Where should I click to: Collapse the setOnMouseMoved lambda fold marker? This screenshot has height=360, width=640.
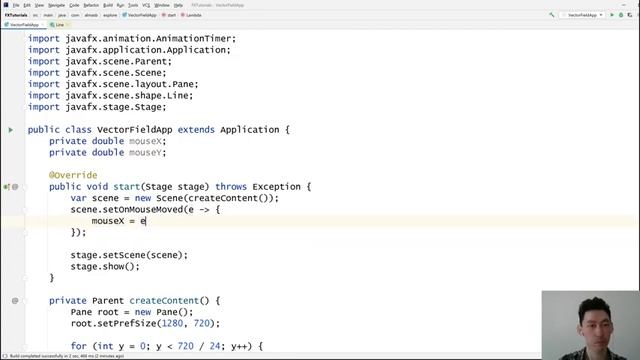(24, 210)
